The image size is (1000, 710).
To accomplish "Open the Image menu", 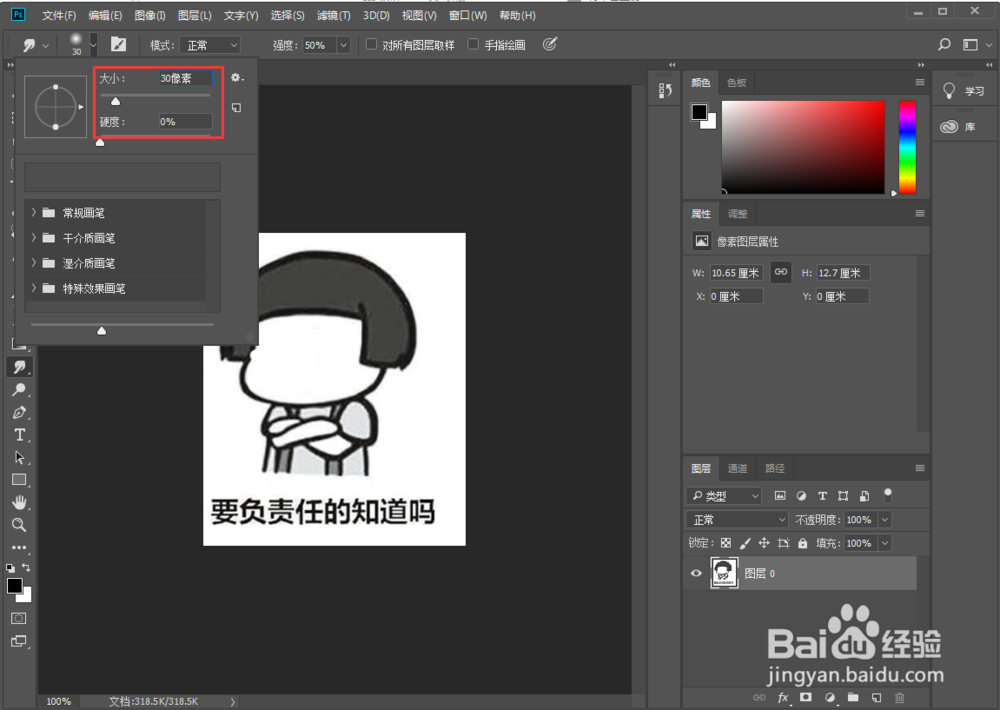I will click(x=150, y=15).
